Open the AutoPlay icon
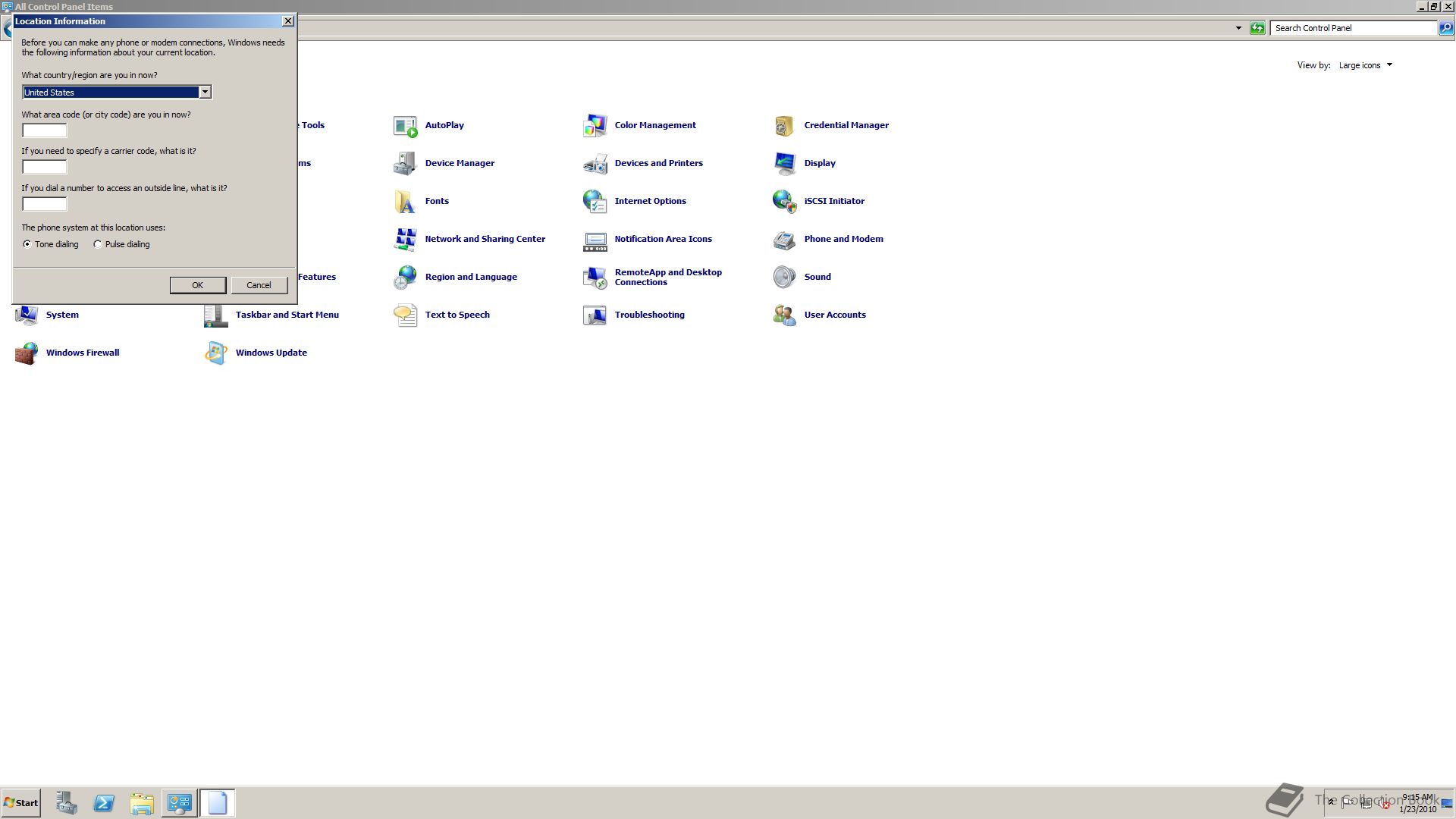This screenshot has width=1456, height=819. pos(406,126)
